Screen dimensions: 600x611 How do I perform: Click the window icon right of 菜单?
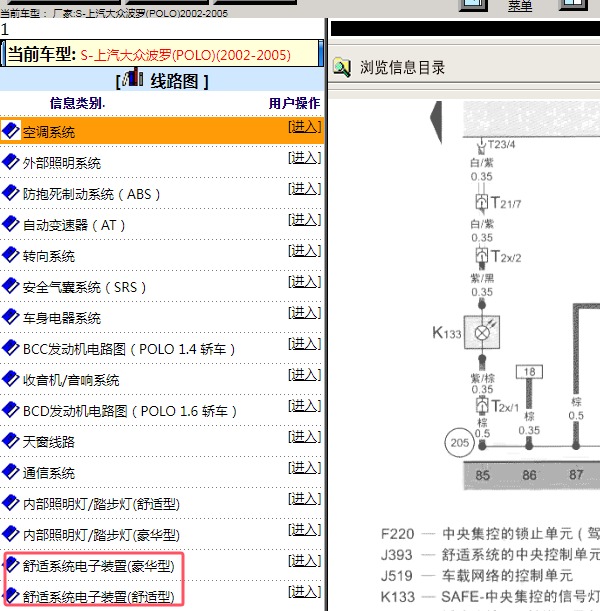pos(573,5)
